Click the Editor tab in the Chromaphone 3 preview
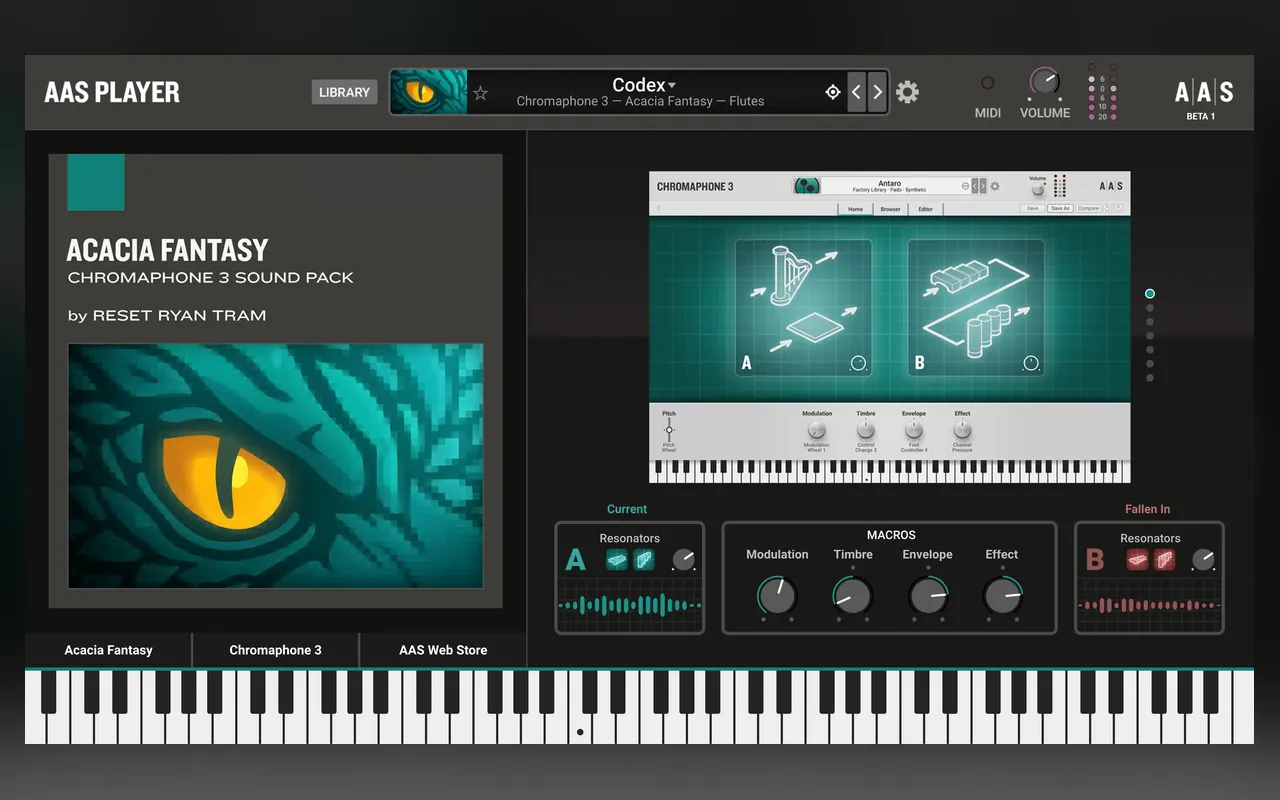This screenshot has width=1280, height=800. point(926,209)
